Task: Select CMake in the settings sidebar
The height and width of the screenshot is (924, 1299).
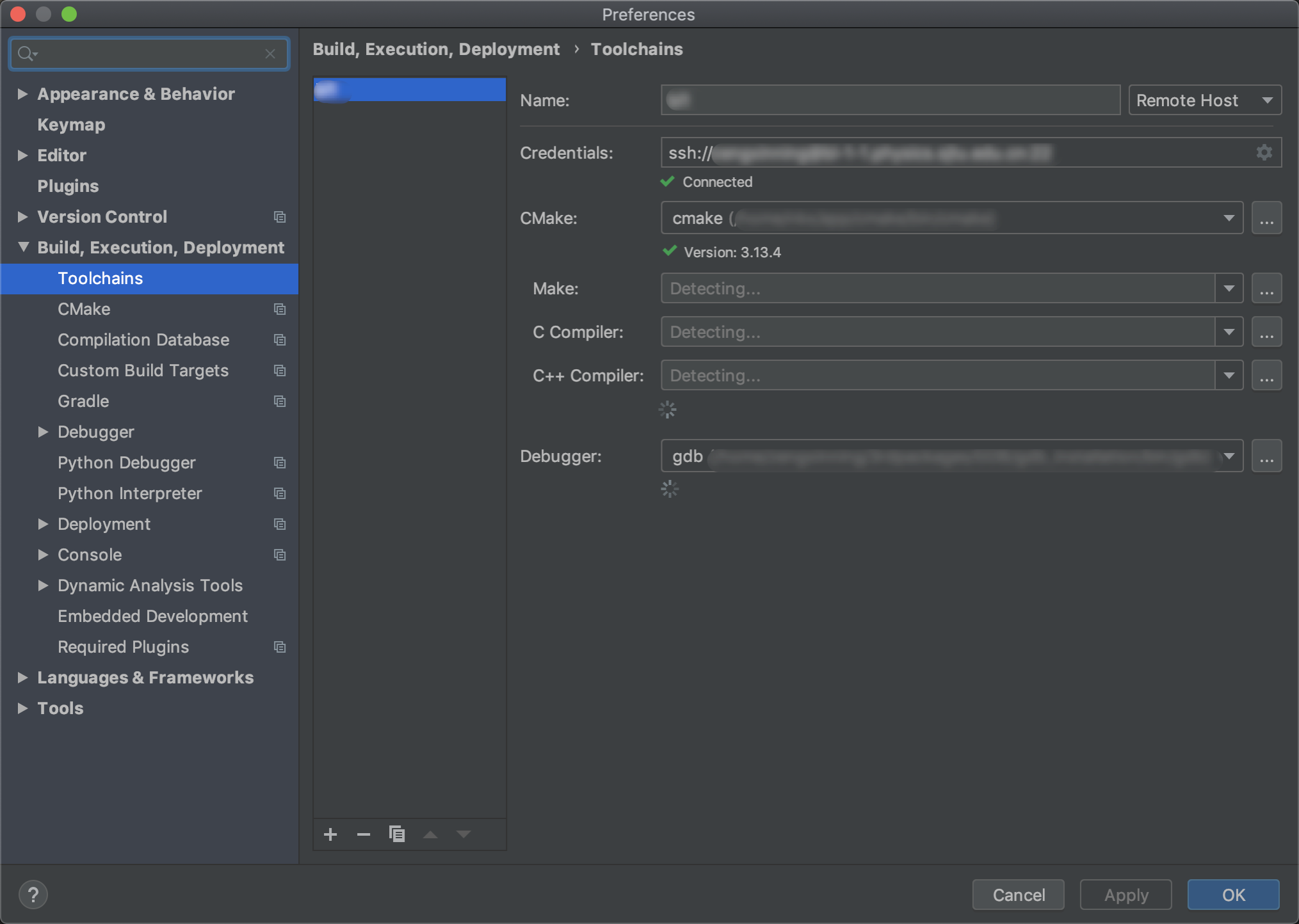Action: [83, 309]
